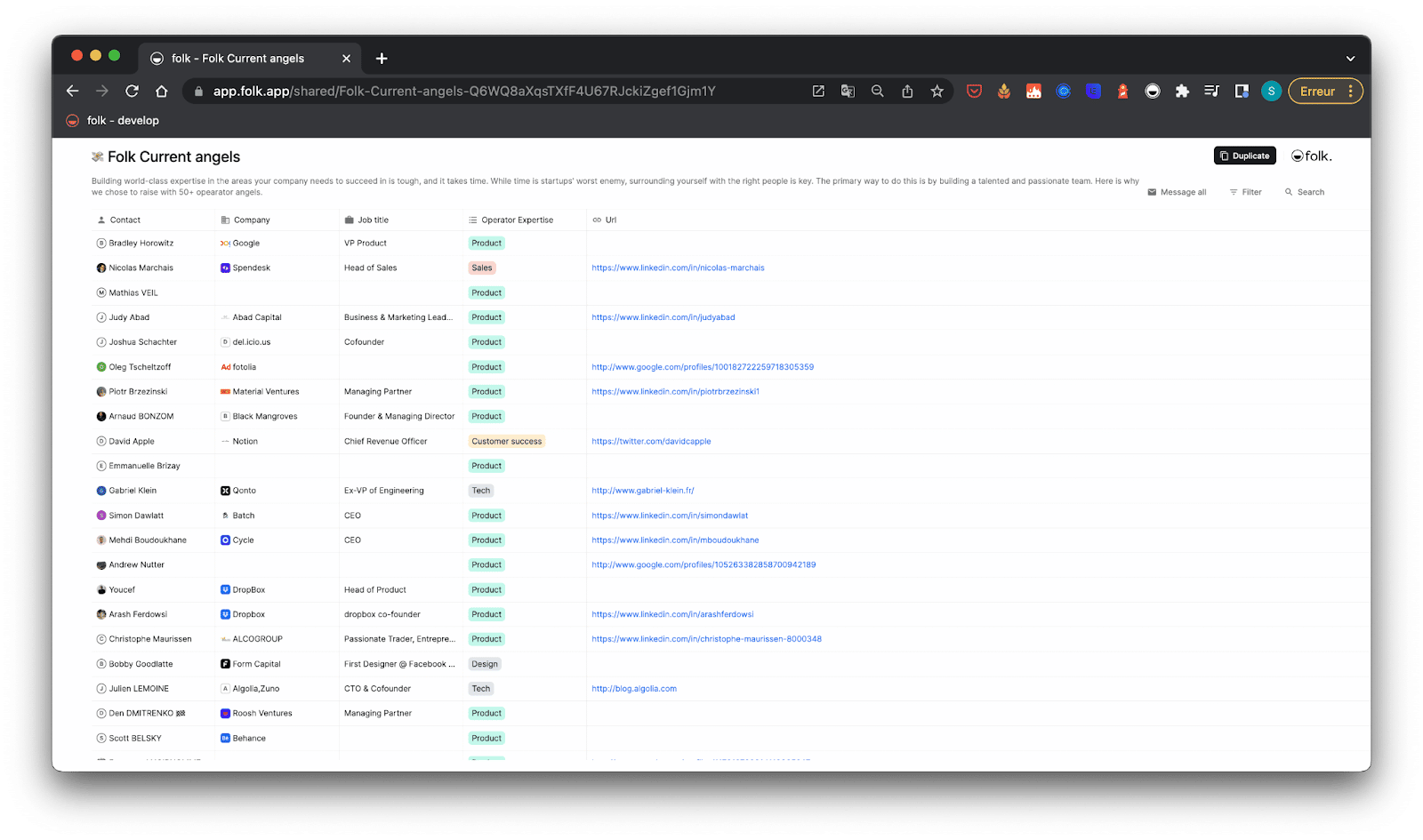Open Arash Ferdowsi LinkedIn link

coord(672,614)
